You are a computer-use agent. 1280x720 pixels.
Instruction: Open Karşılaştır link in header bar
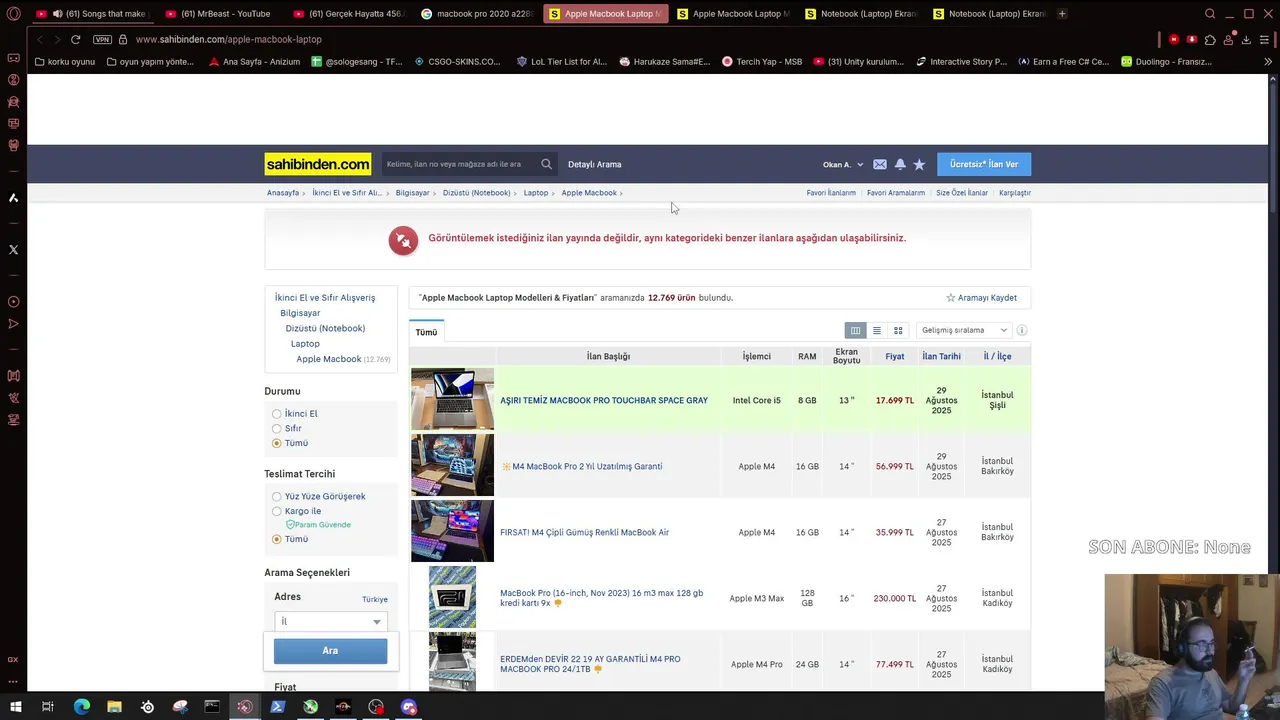click(x=1014, y=193)
